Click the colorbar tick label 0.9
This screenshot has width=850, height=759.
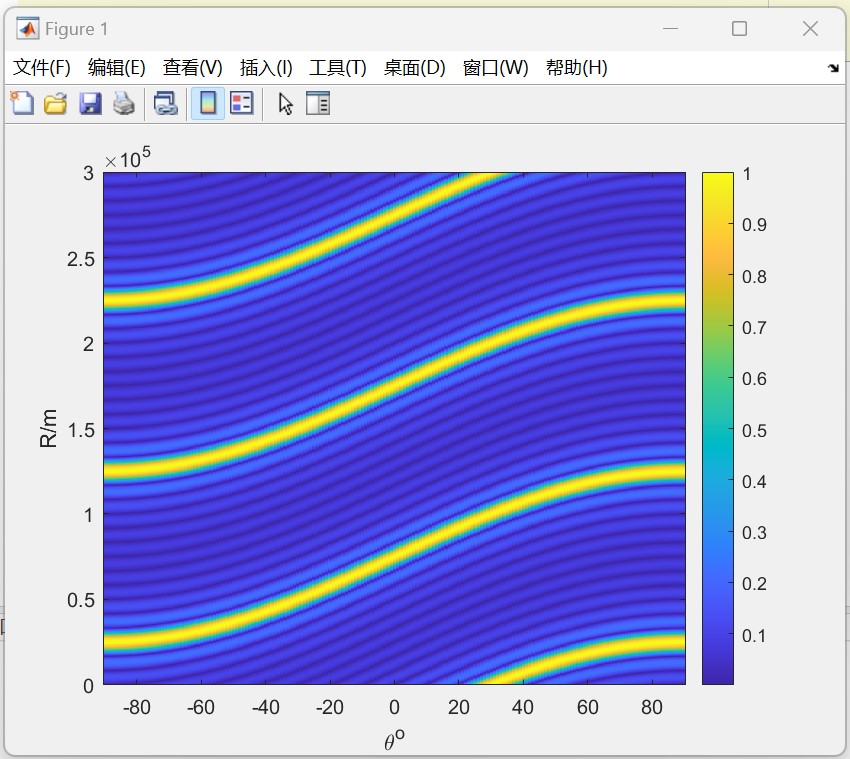point(754,225)
